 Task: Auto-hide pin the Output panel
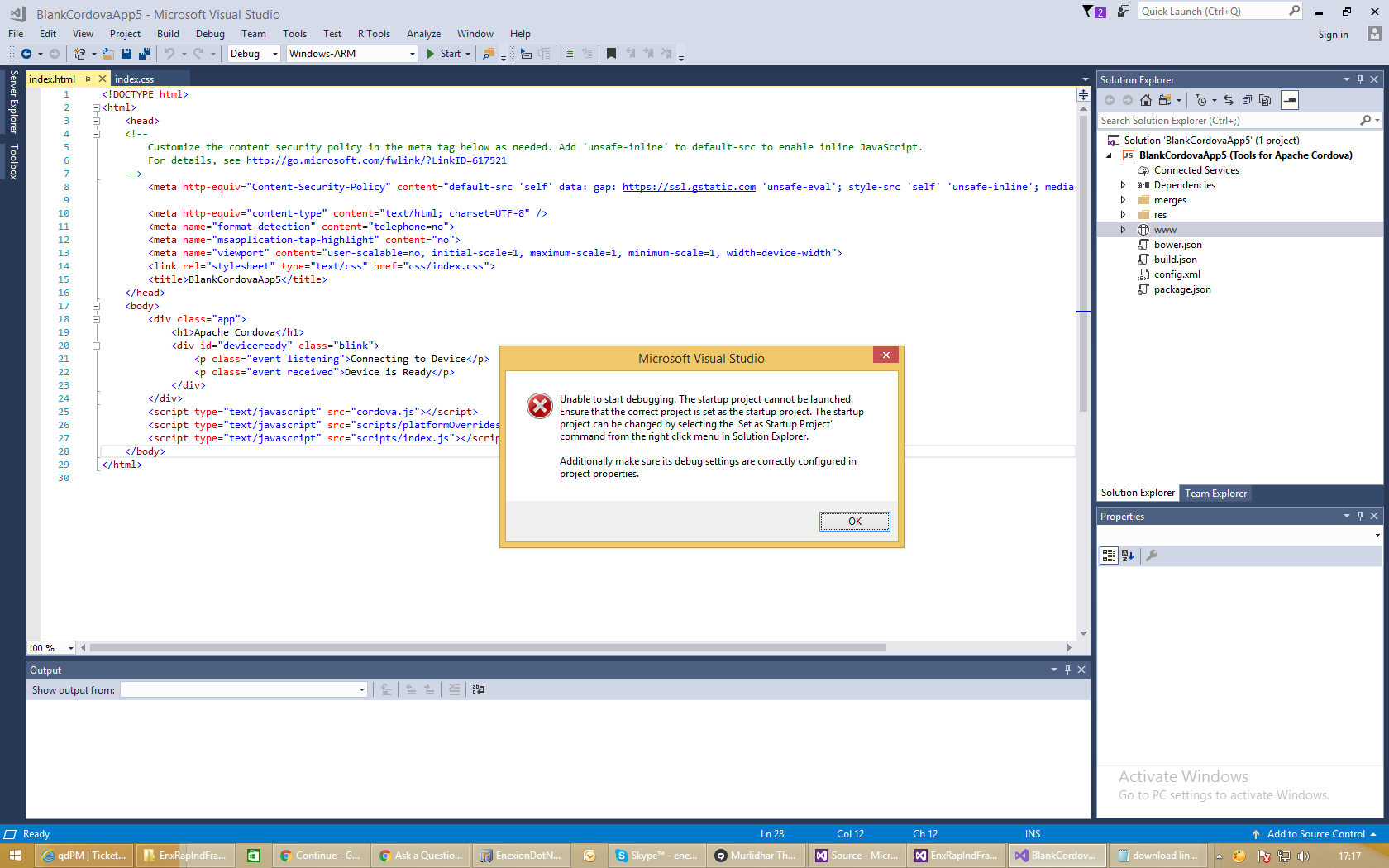pos(1067,670)
